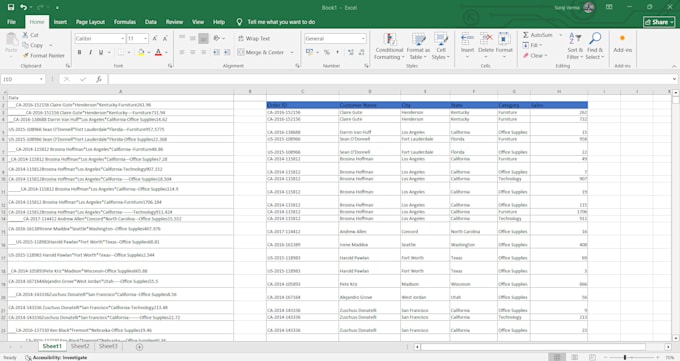Cut the selection to the clipboard
Viewport: 680px width, 361px height.
click(30, 35)
